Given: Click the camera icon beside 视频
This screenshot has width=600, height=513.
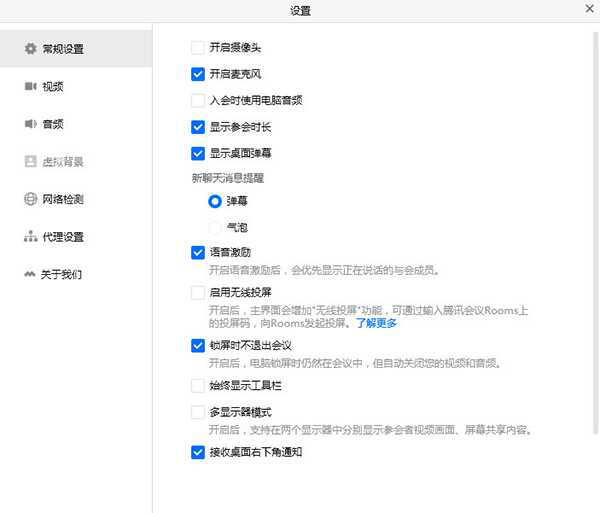Looking at the screenshot, I should point(30,86).
